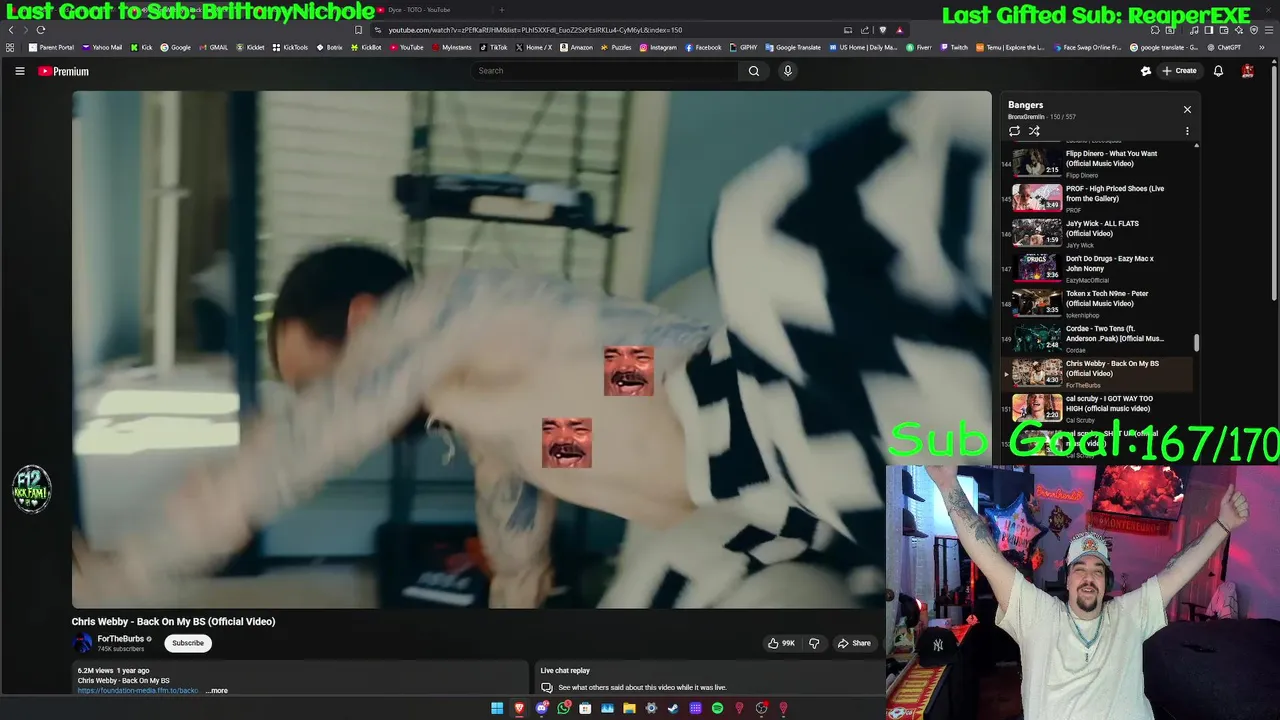Screen dimensions: 1280x720
Task: Click the YouTube Premium logo
Action: tap(64, 71)
